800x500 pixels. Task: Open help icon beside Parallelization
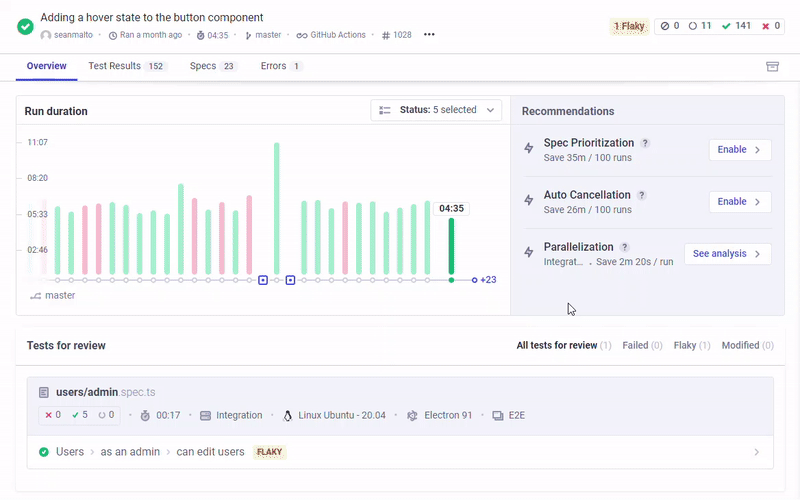(624, 247)
